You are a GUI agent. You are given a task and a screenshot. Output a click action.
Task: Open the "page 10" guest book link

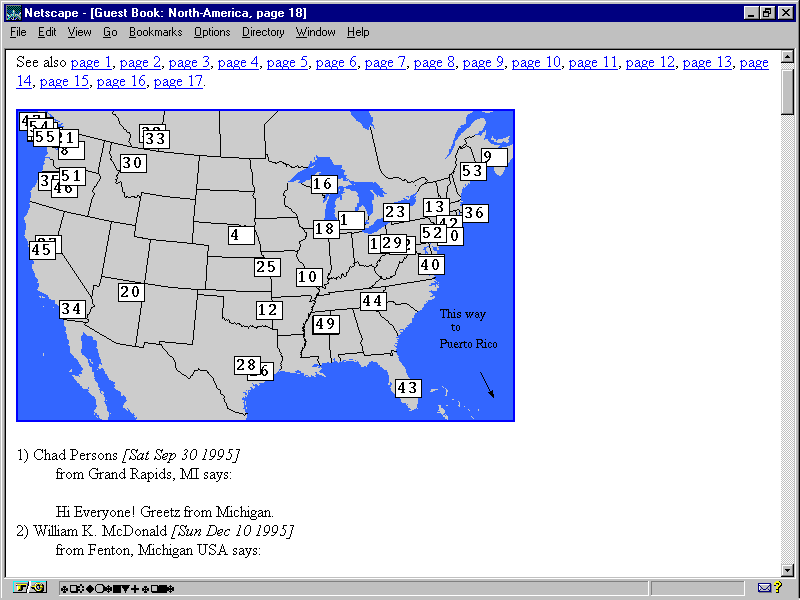tap(536, 63)
